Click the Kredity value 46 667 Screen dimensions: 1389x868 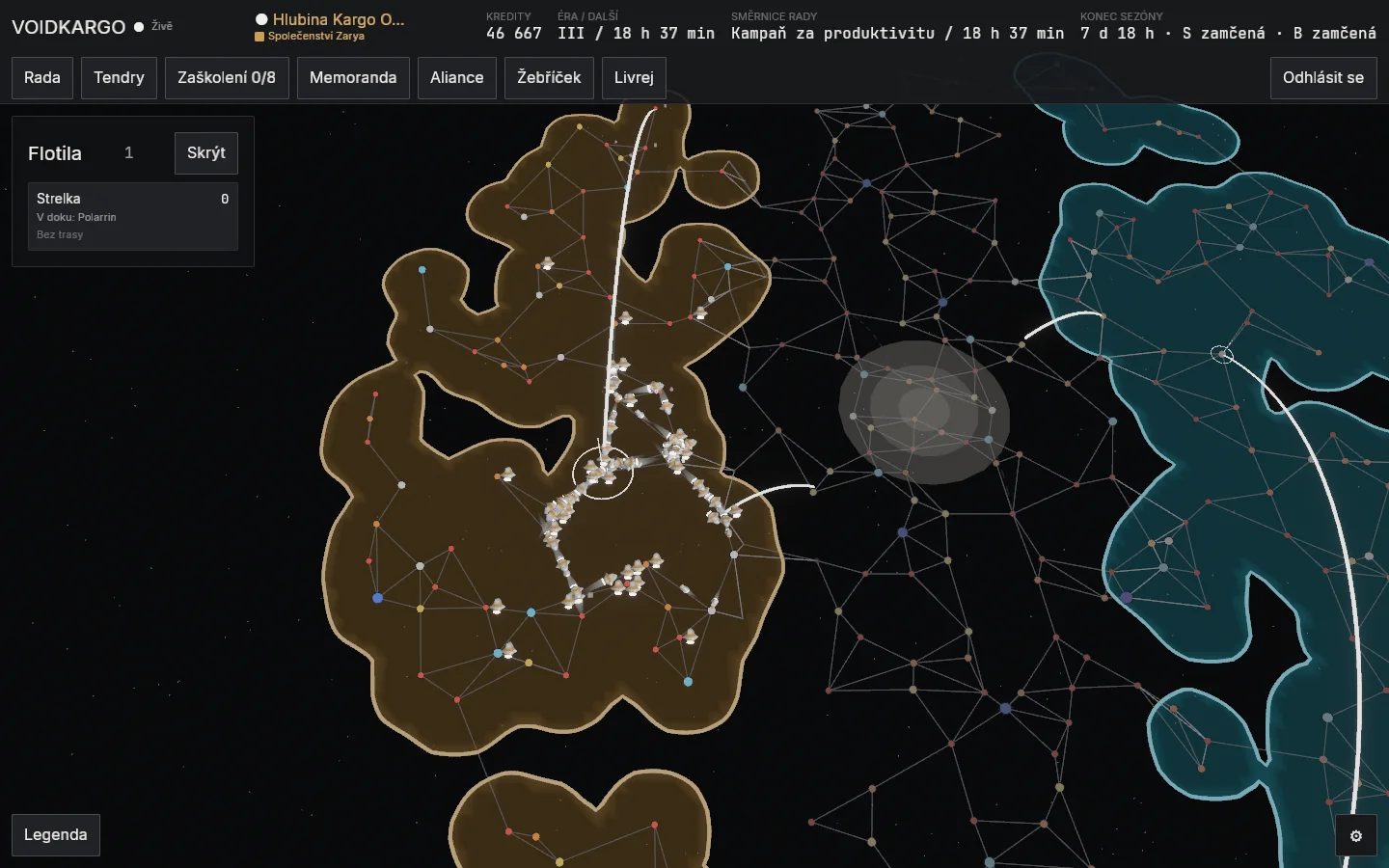pyautogui.click(x=514, y=34)
